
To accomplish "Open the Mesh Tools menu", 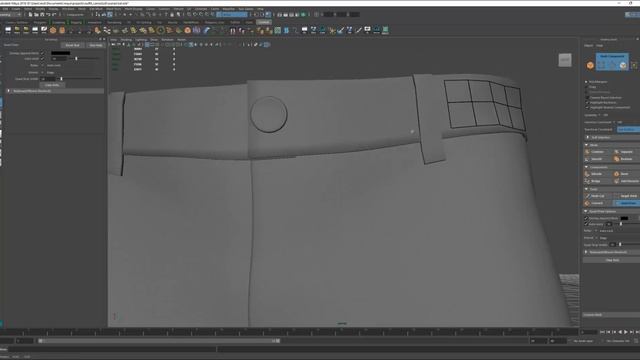I will coord(113,9).
